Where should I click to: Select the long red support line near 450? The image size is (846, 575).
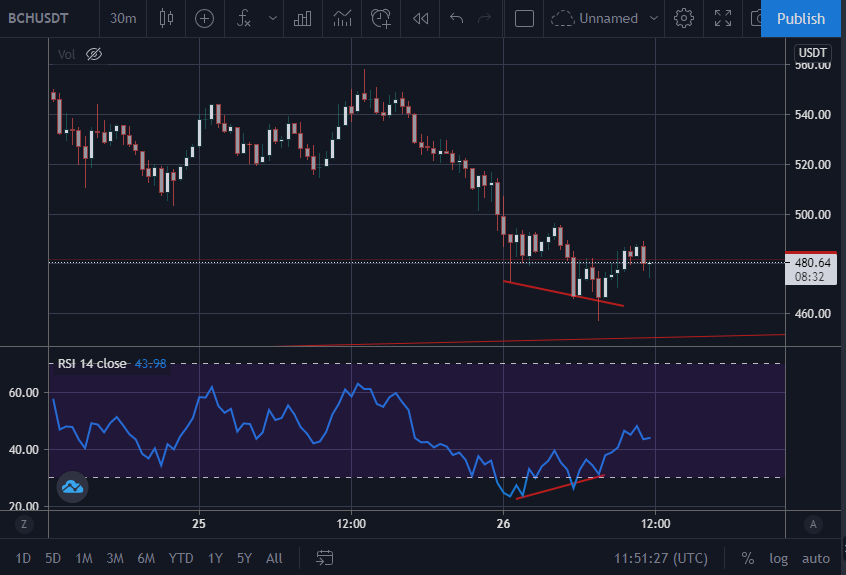click(531, 340)
